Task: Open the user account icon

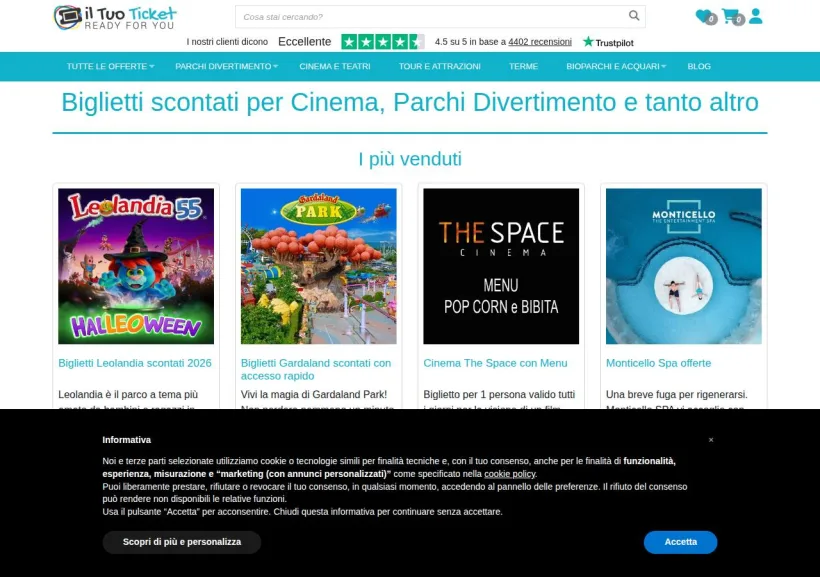Action: coord(756,16)
